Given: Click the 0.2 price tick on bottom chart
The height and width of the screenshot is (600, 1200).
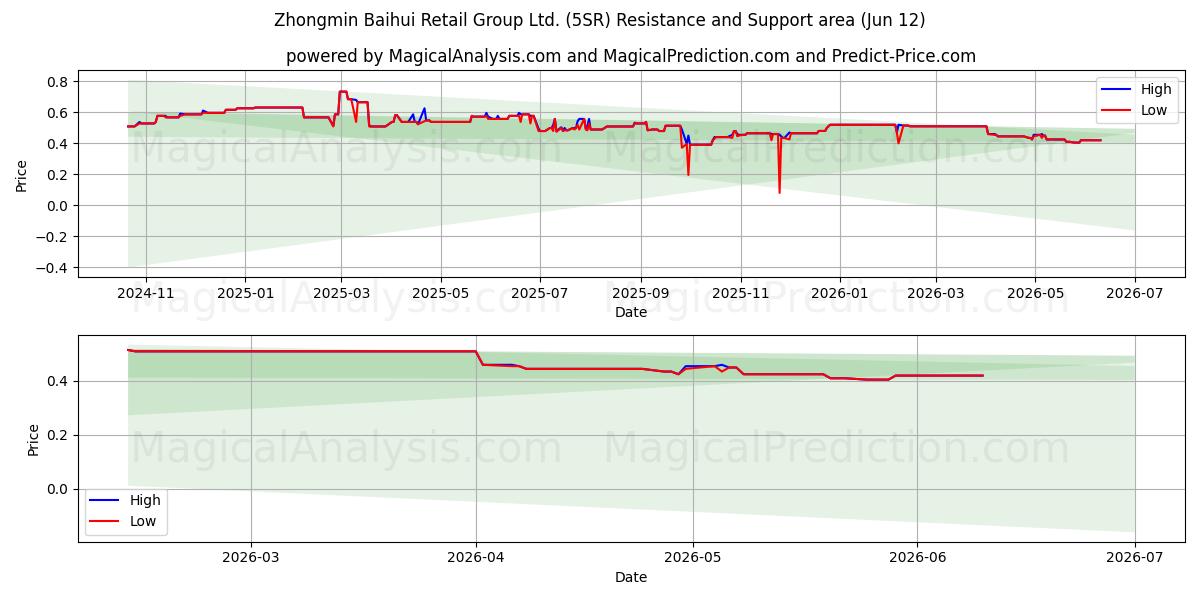Looking at the screenshot, I should [57, 435].
